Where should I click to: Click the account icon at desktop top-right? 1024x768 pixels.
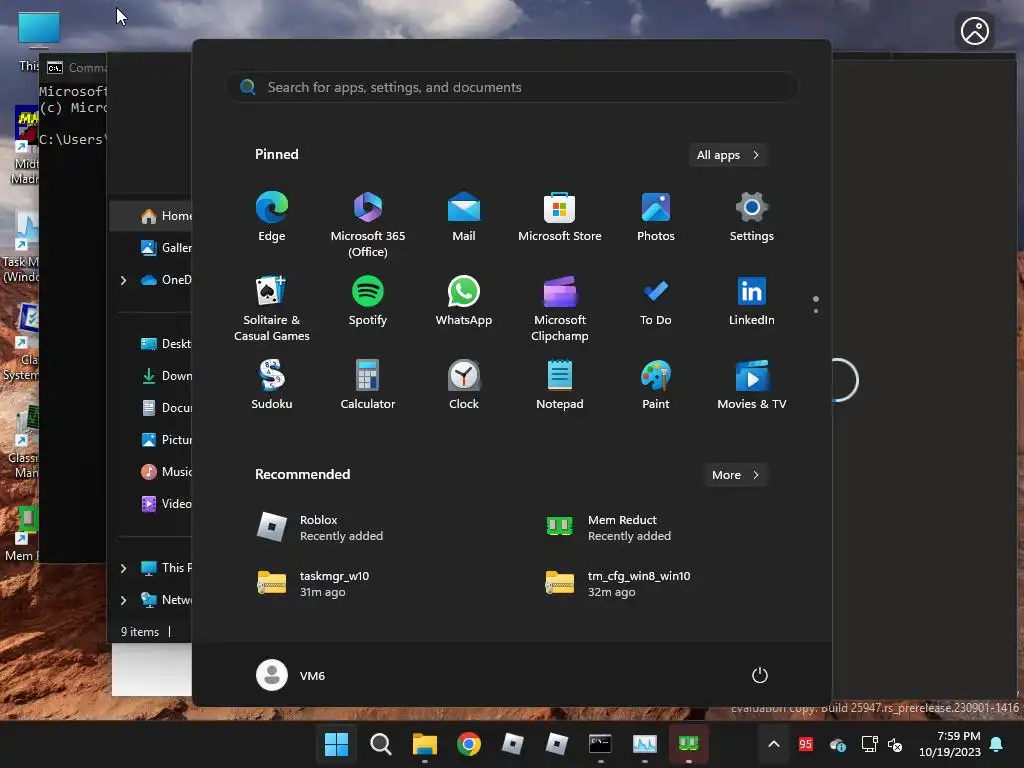click(x=974, y=31)
